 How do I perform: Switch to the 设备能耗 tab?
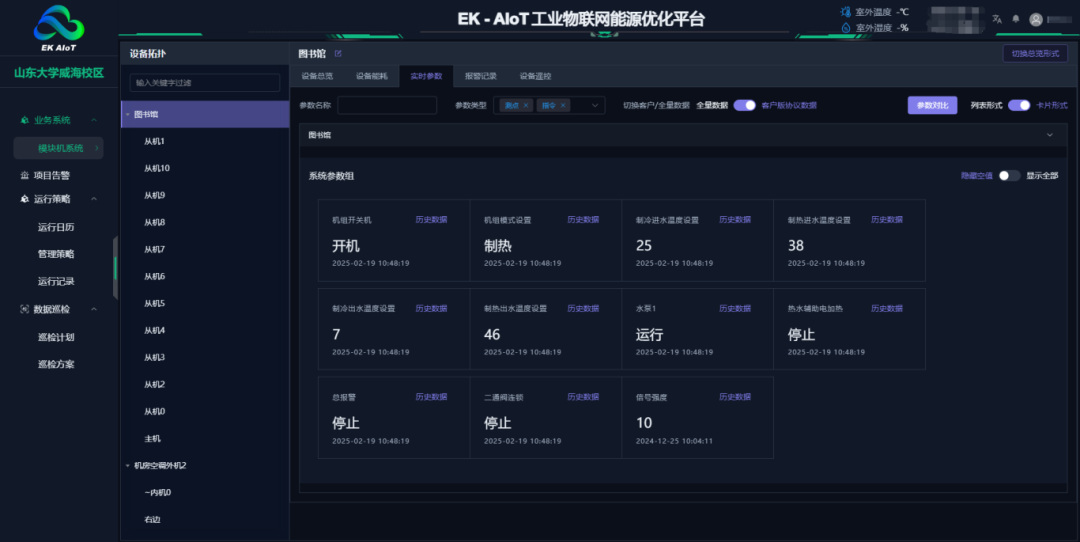(371, 76)
